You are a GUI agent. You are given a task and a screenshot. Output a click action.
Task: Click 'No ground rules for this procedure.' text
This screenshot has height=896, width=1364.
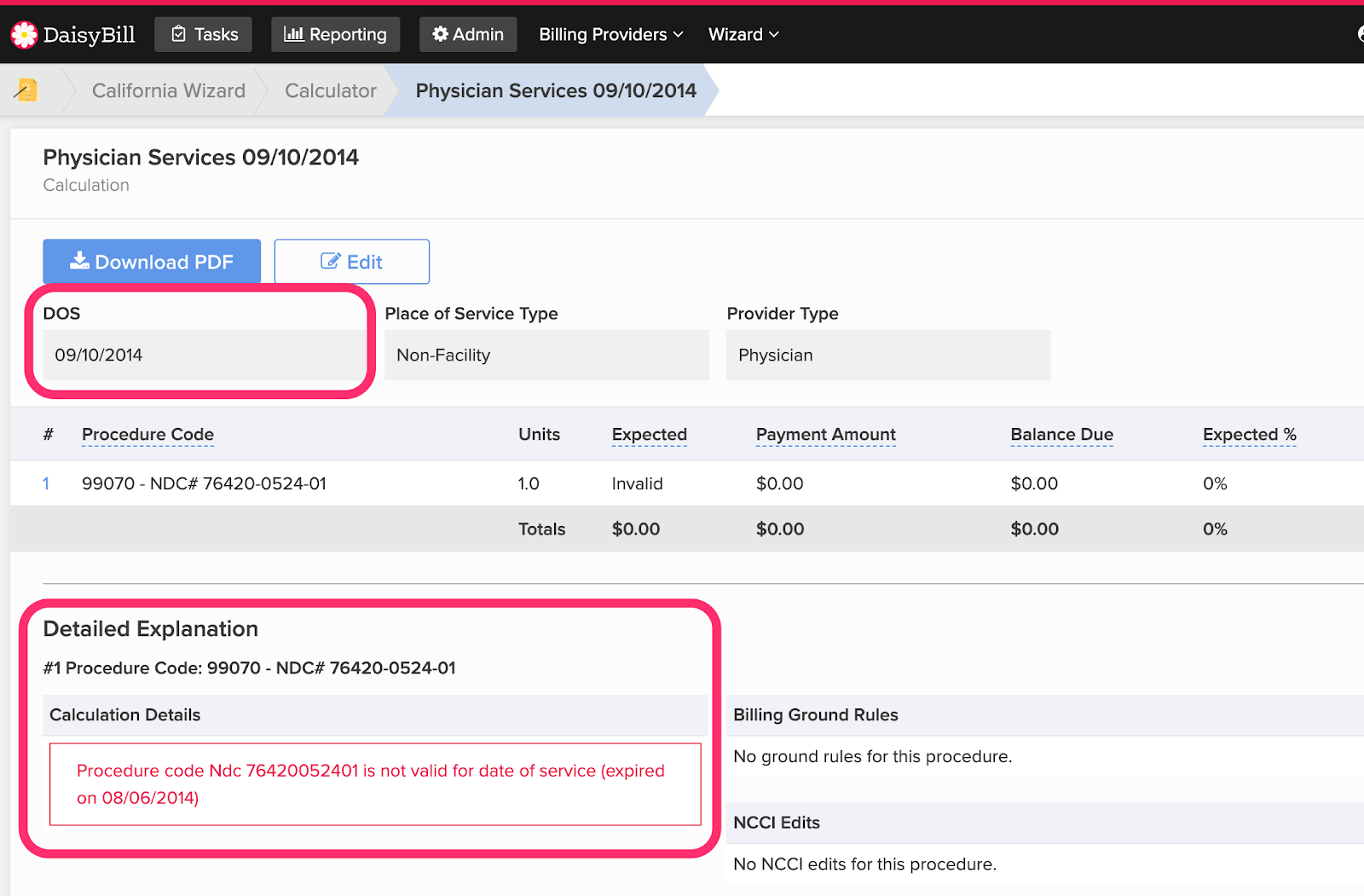tap(873, 756)
